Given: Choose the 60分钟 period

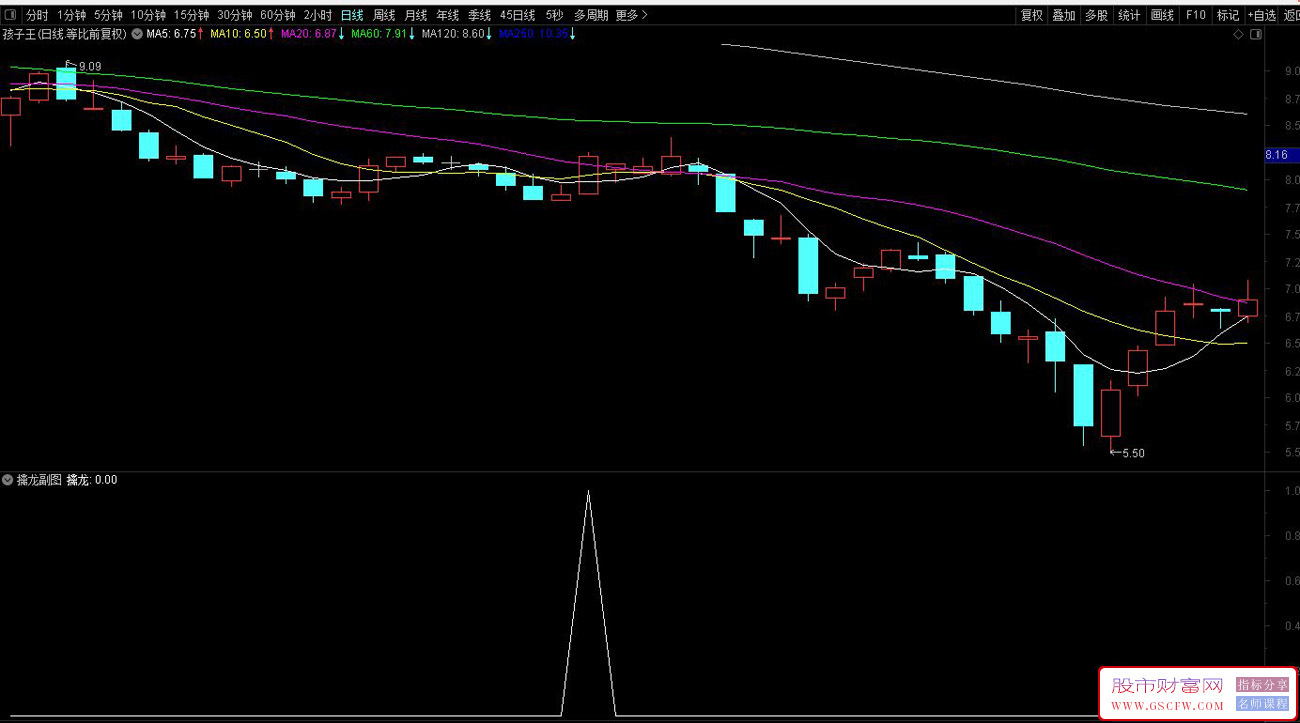Looking at the screenshot, I should 278,15.
